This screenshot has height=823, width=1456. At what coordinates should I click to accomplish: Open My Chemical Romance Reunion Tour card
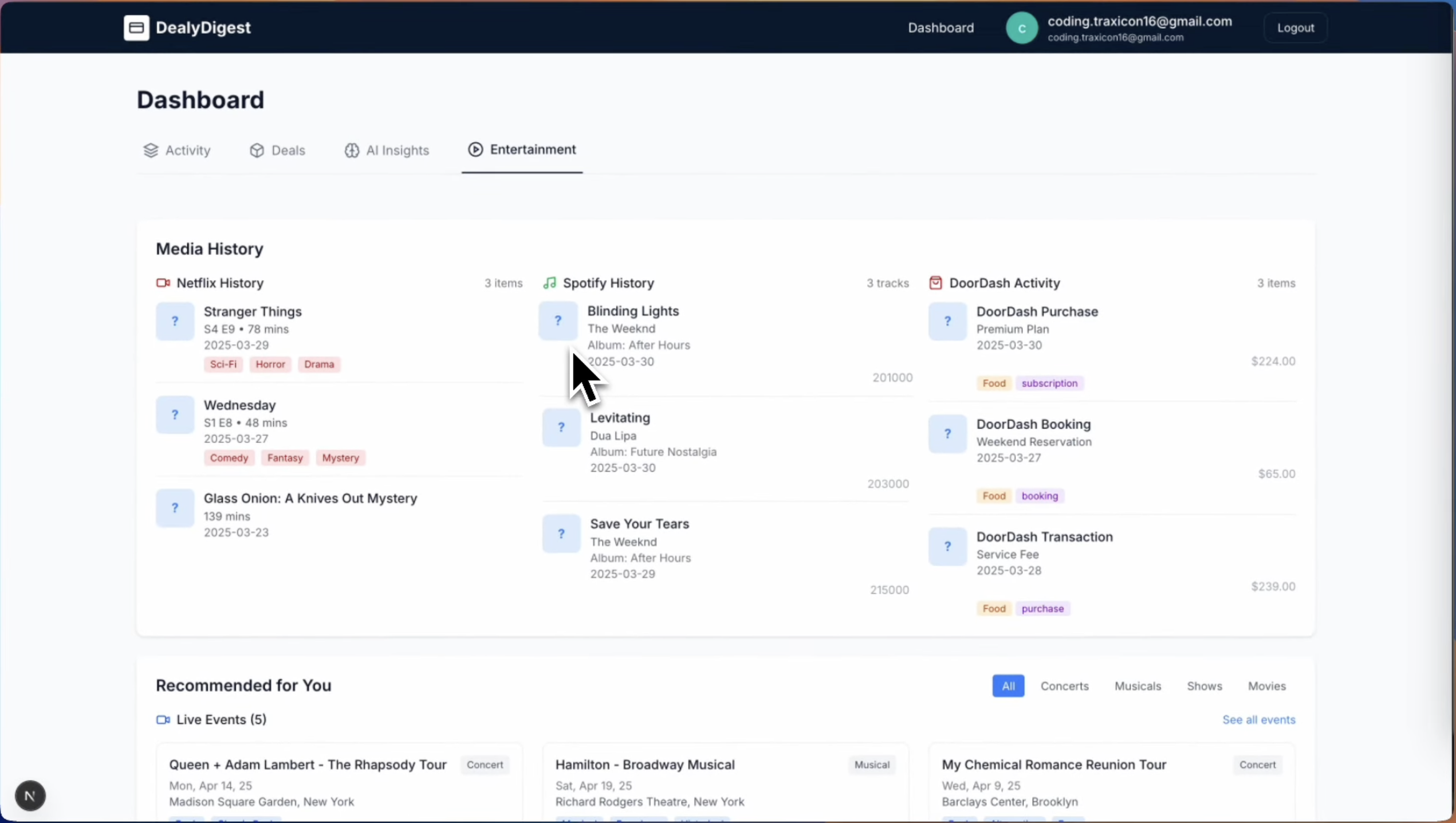[x=1112, y=783]
